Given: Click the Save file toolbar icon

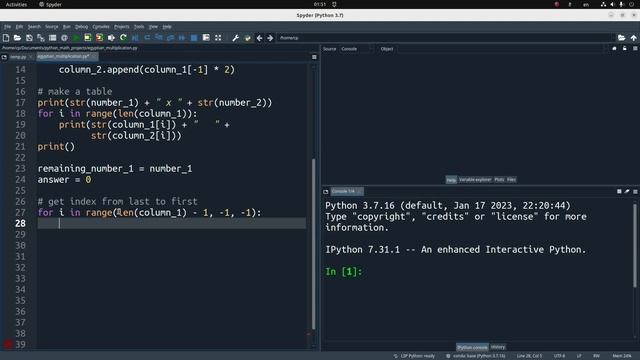Looking at the screenshot, I should tap(29, 38).
